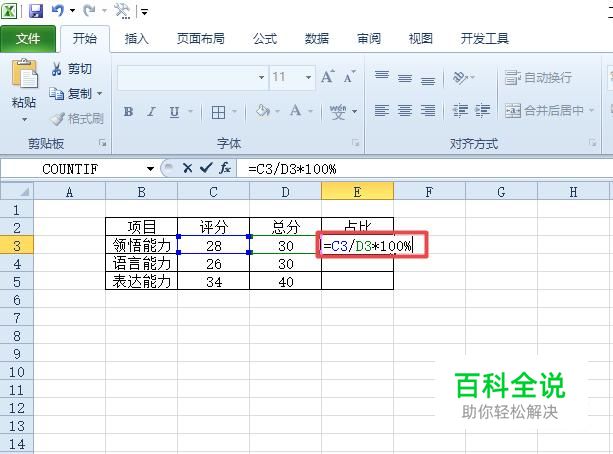
Task: Click the 粘贴 paste clipboard icon
Action: coord(24,74)
